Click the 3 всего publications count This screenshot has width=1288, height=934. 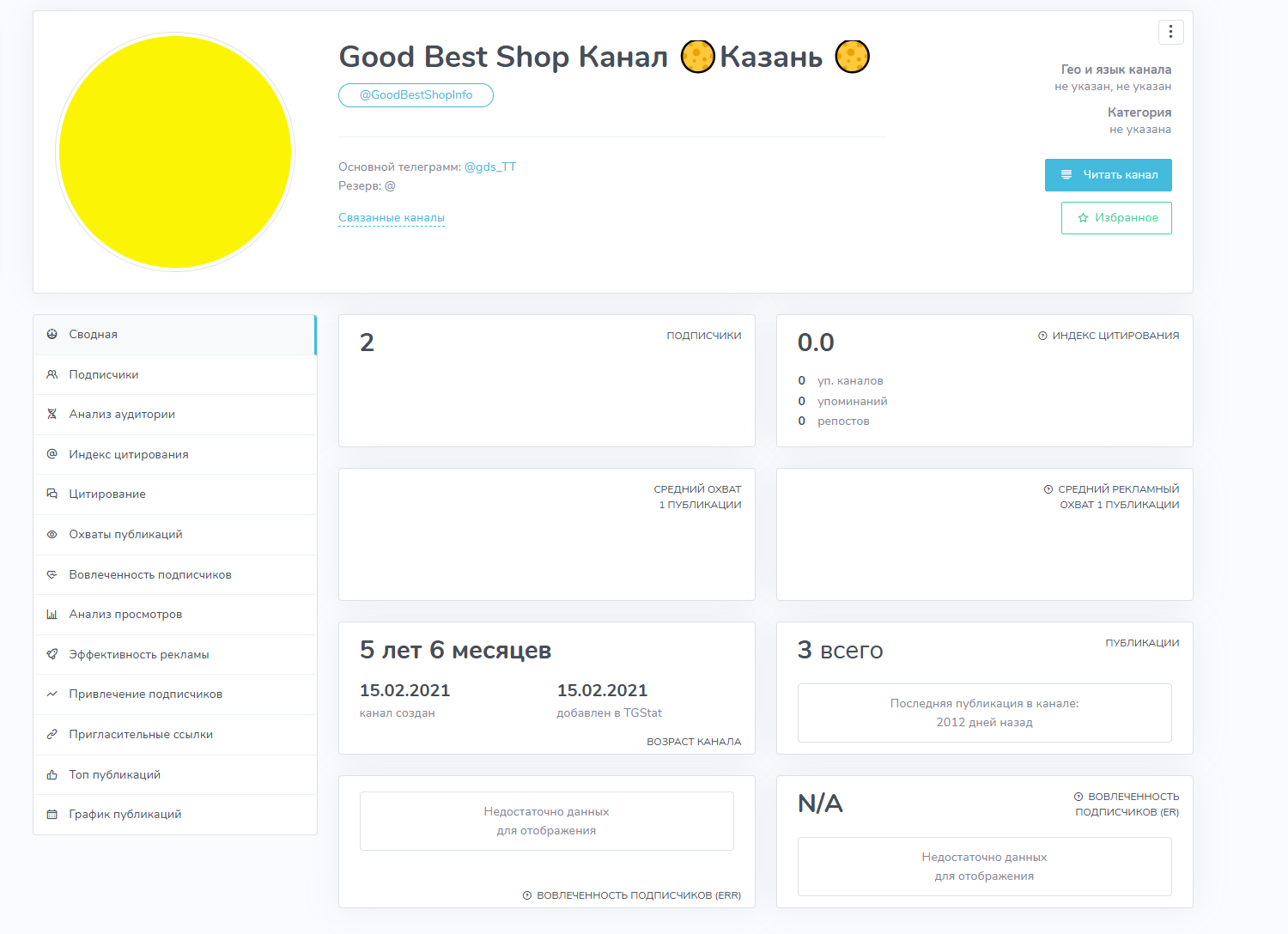[x=840, y=650]
